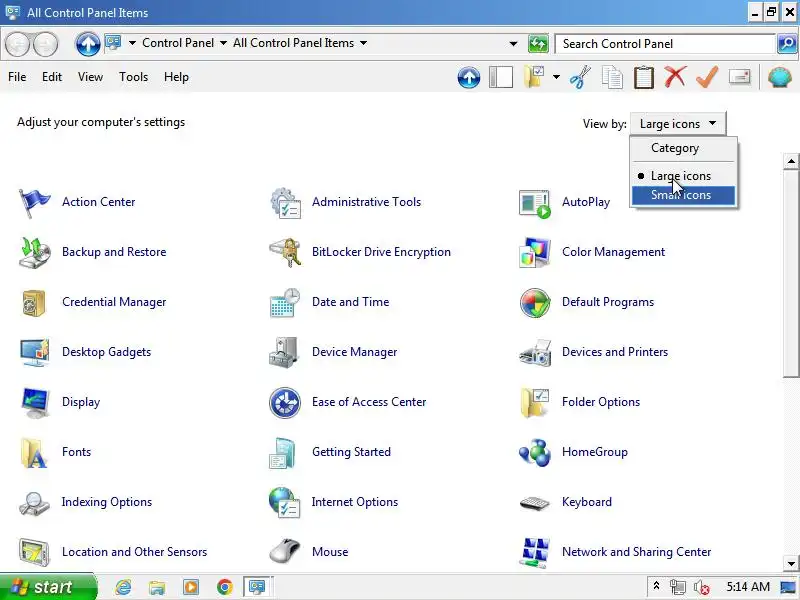Open the Desktop Gadgets icon
This screenshot has height=600, width=800.
pyautogui.click(x=34, y=352)
